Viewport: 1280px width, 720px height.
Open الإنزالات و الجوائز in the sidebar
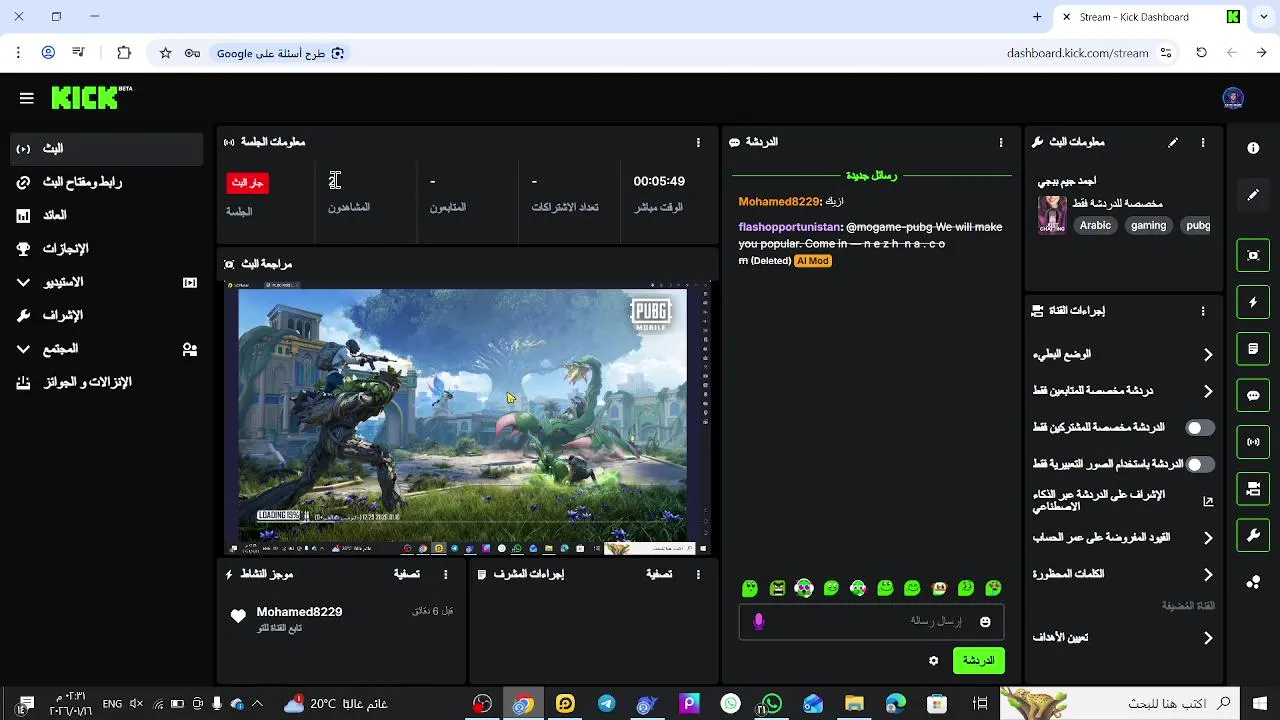coord(107,382)
